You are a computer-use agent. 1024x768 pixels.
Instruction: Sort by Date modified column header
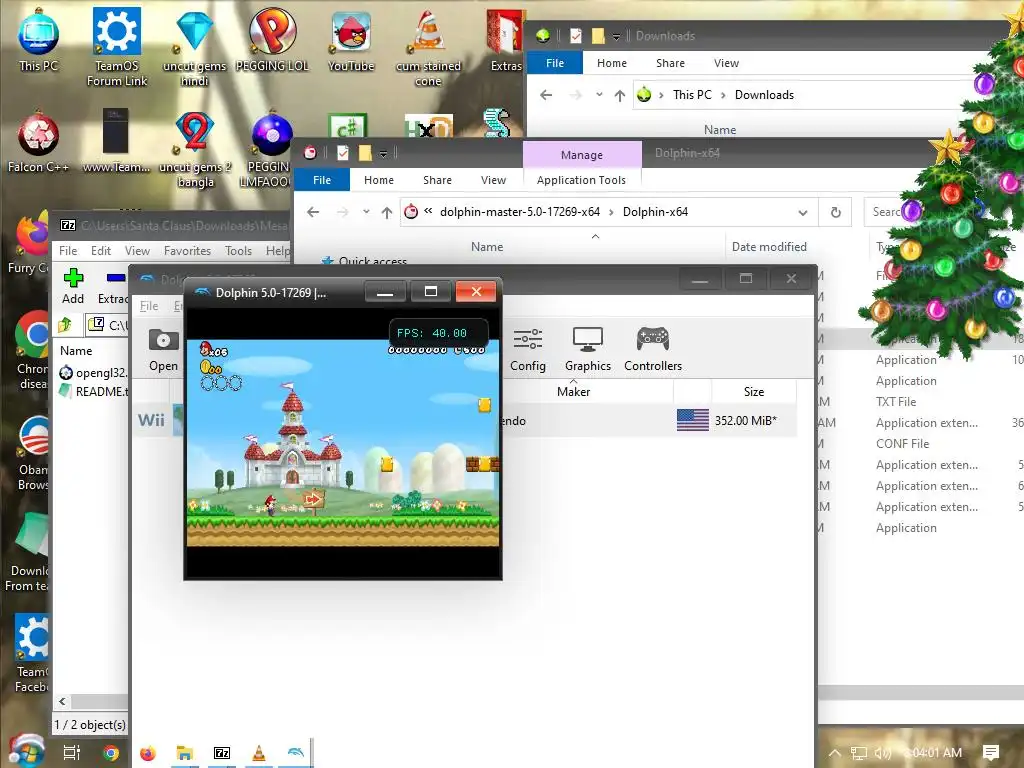point(769,247)
